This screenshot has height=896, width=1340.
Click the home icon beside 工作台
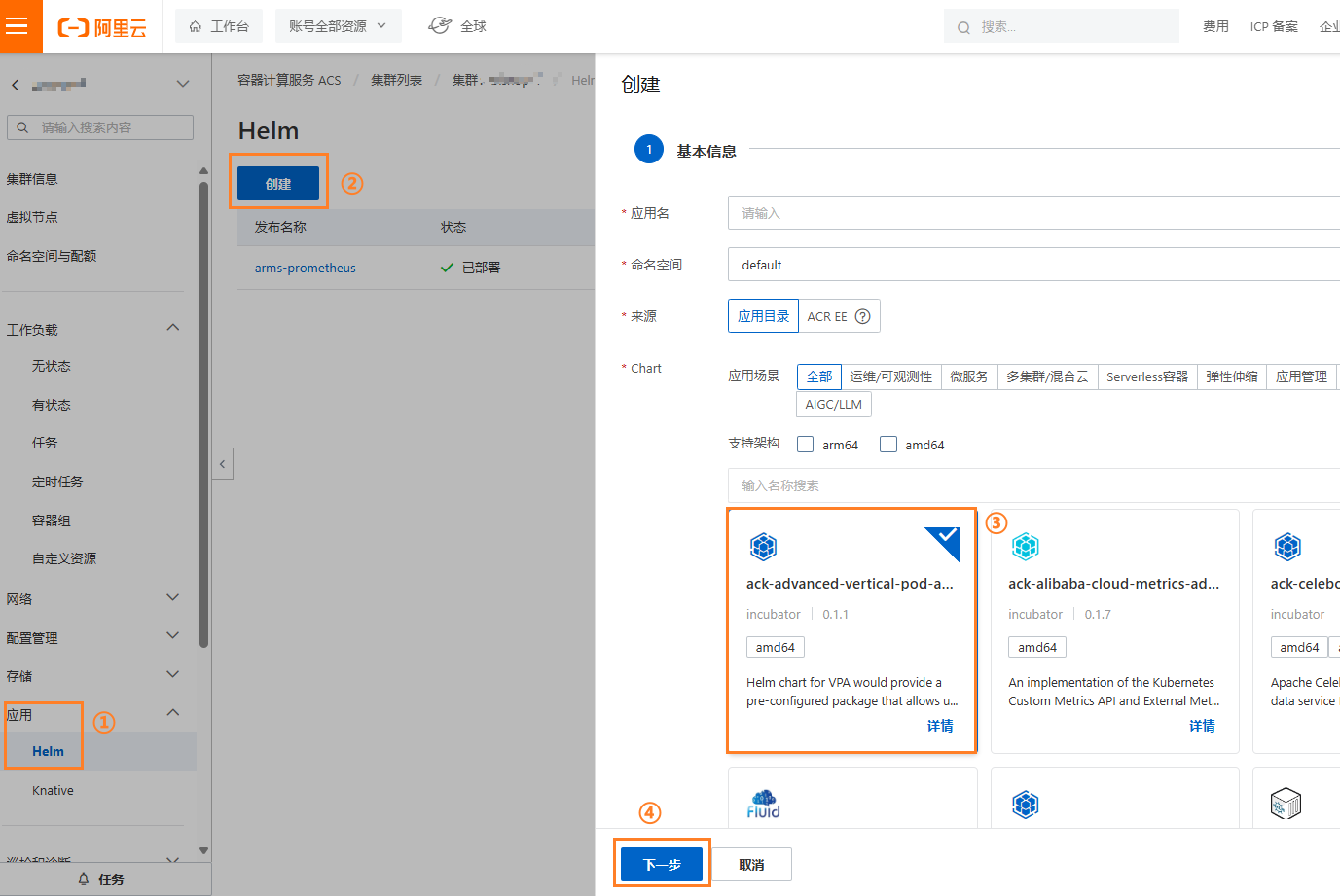[x=196, y=26]
